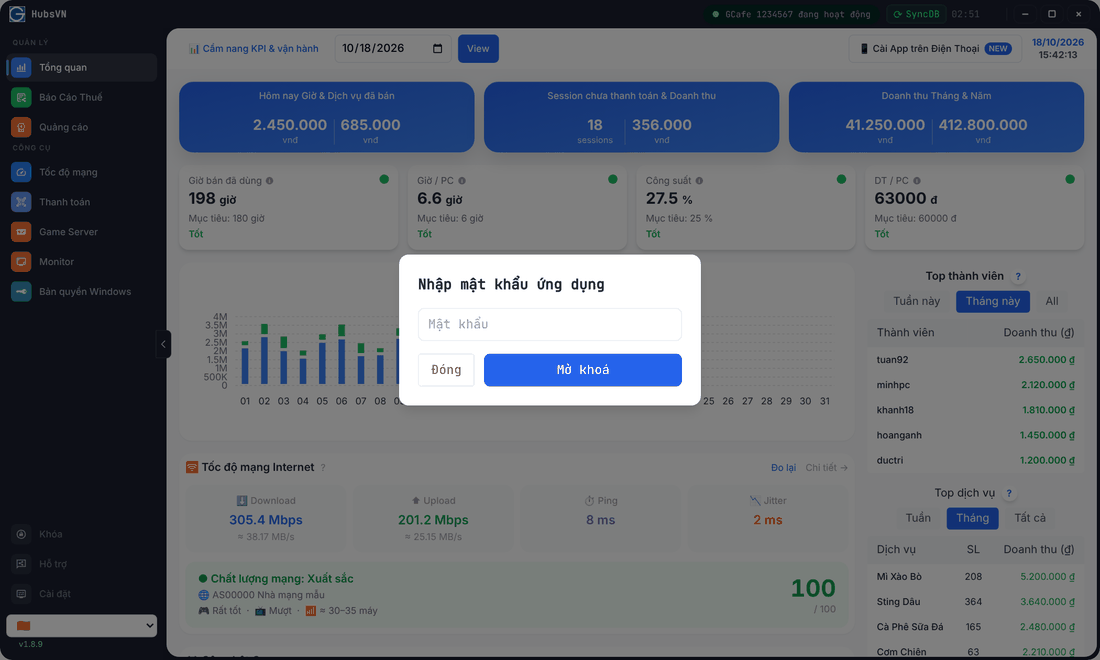This screenshot has width=1100, height=660.
Task: Show All members tab
Action: [x=1052, y=301]
